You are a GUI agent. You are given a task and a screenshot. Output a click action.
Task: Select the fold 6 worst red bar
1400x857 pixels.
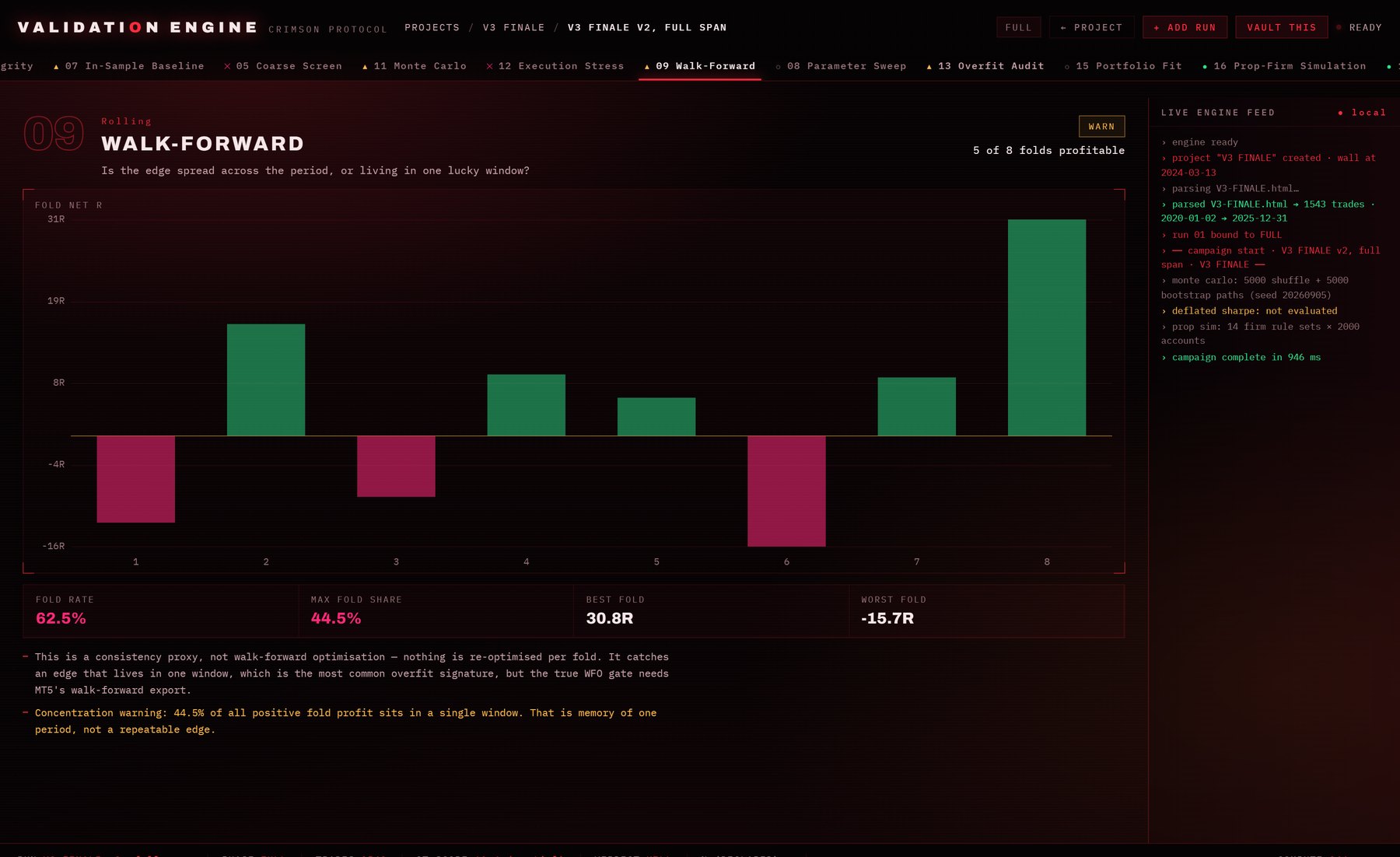coord(786,491)
